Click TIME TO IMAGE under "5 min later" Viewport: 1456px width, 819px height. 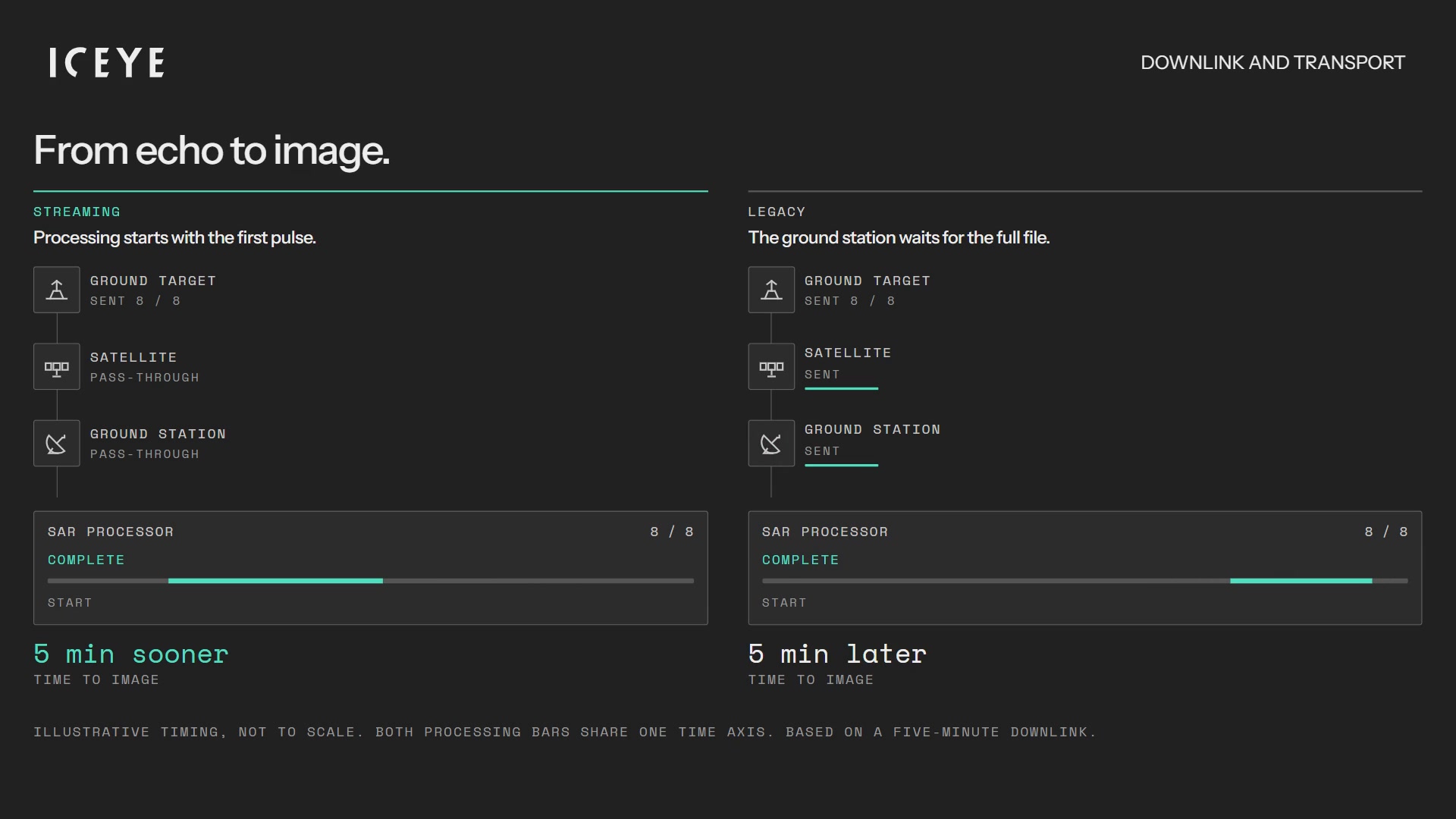click(811, 680)
